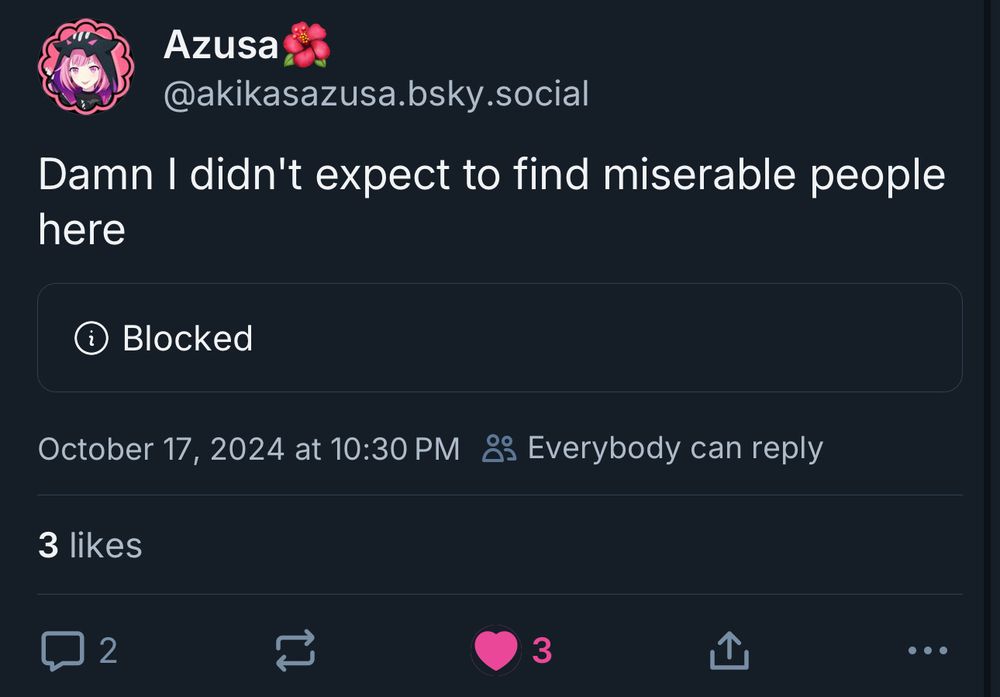Image resolution: width=1000 pixels, height=697 pixels.
Task: Open the three-dot more options menu
Action: point(927,651)
